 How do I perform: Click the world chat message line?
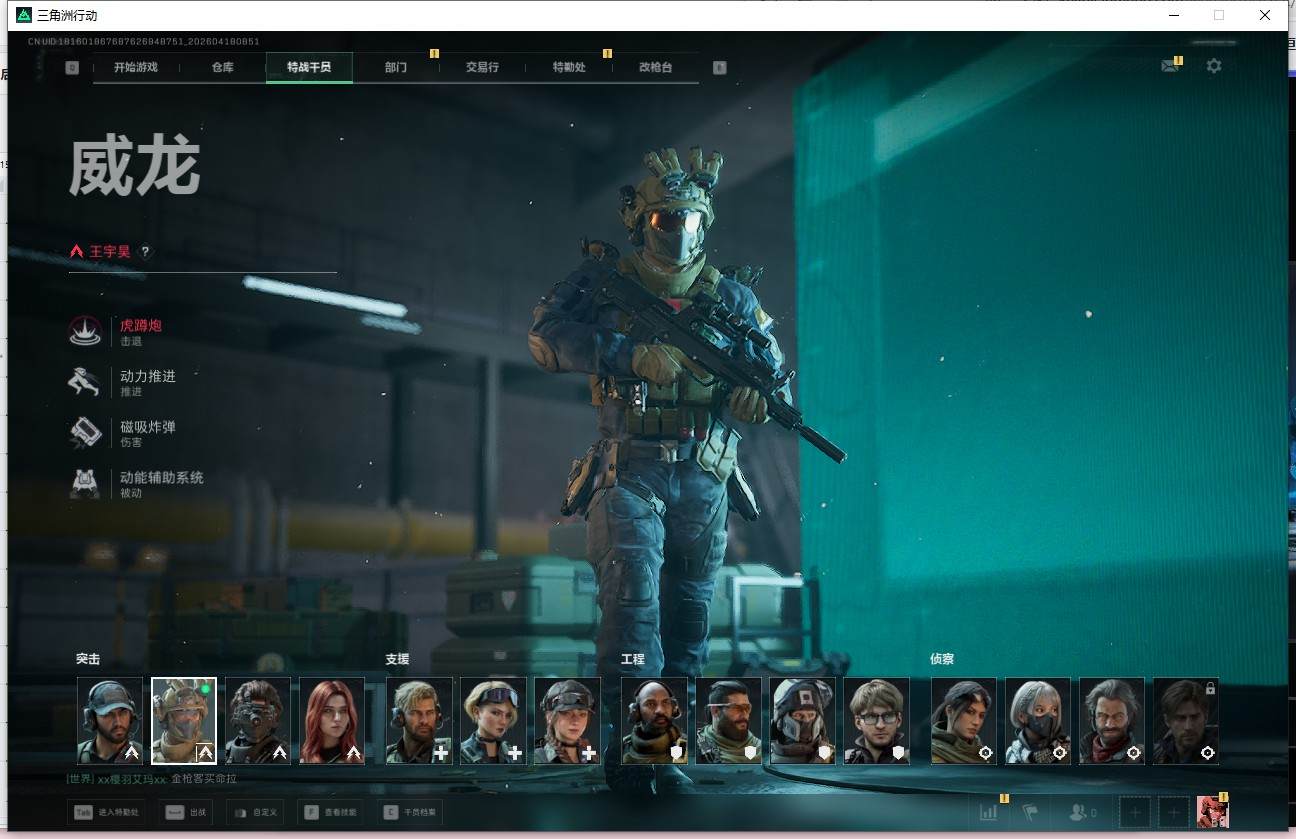(152, 778)
